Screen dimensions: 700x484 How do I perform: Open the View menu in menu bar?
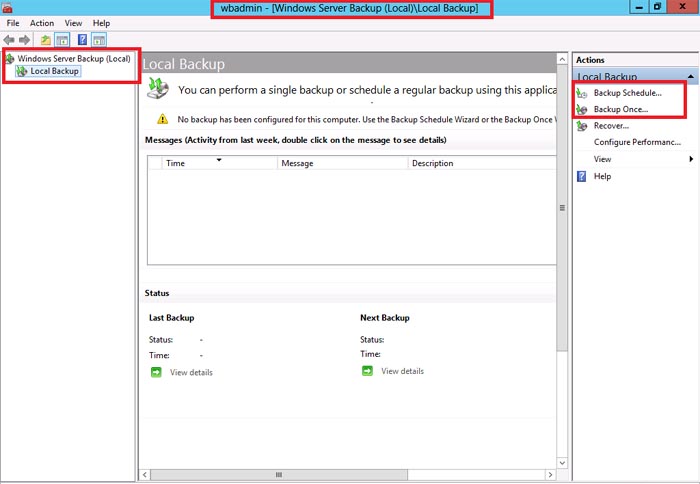pyautogui.click(x=73, y=23)
